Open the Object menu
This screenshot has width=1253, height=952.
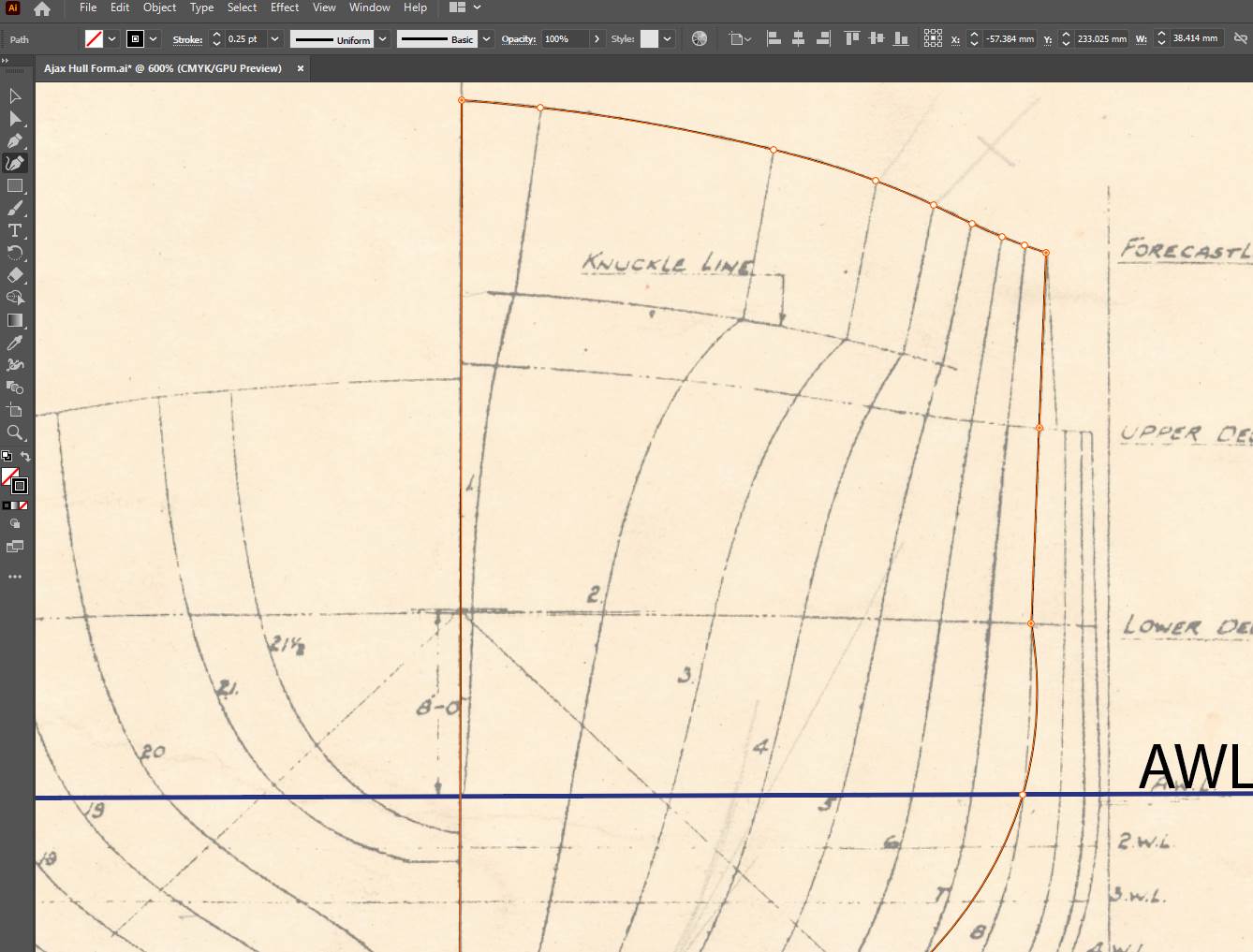159,7
